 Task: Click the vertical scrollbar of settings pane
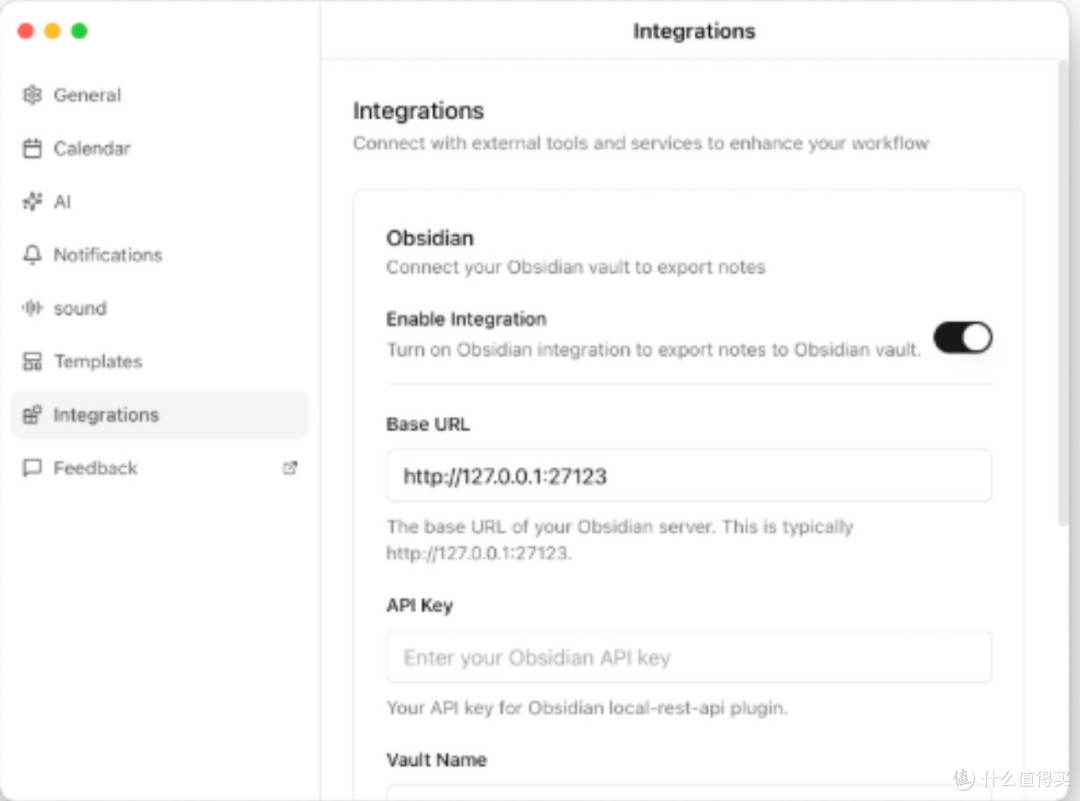pyautogui.click(x=1063, y=293)
